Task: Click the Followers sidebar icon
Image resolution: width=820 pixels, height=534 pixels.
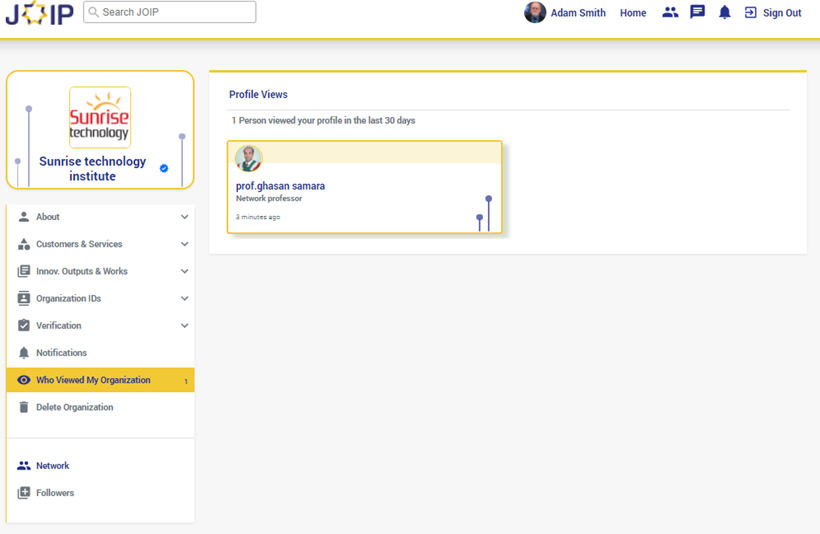Action: (x=24, y=493)
